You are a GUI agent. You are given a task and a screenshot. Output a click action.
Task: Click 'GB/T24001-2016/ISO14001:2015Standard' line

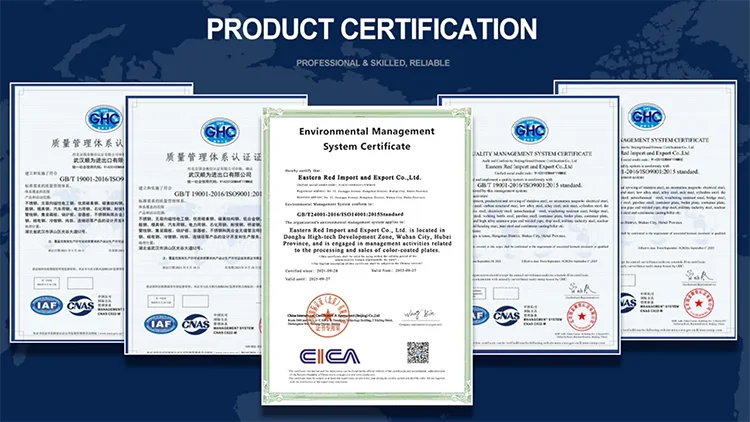pos(350,214)
